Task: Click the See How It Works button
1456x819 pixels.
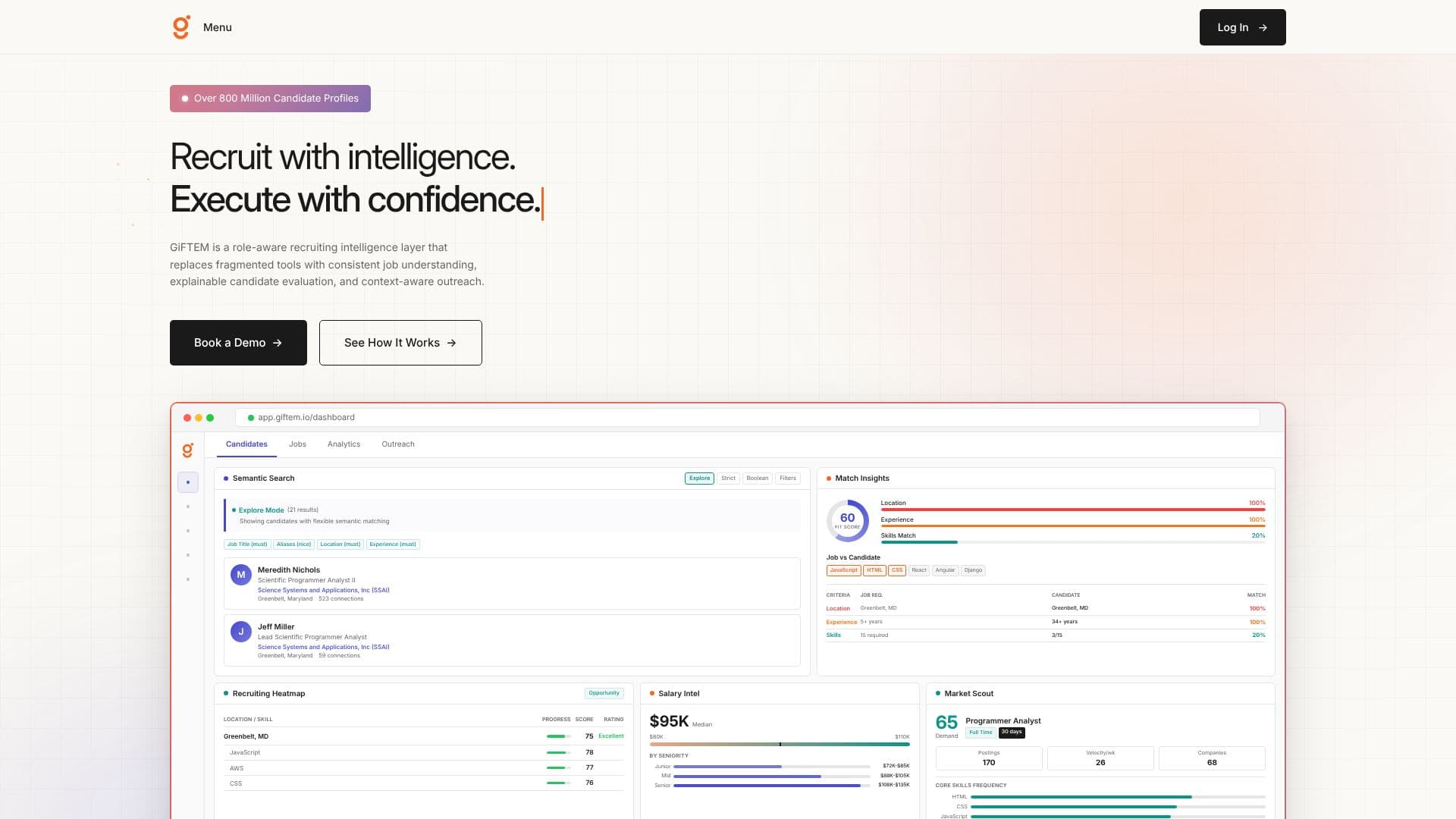Action: click(400, 343)
